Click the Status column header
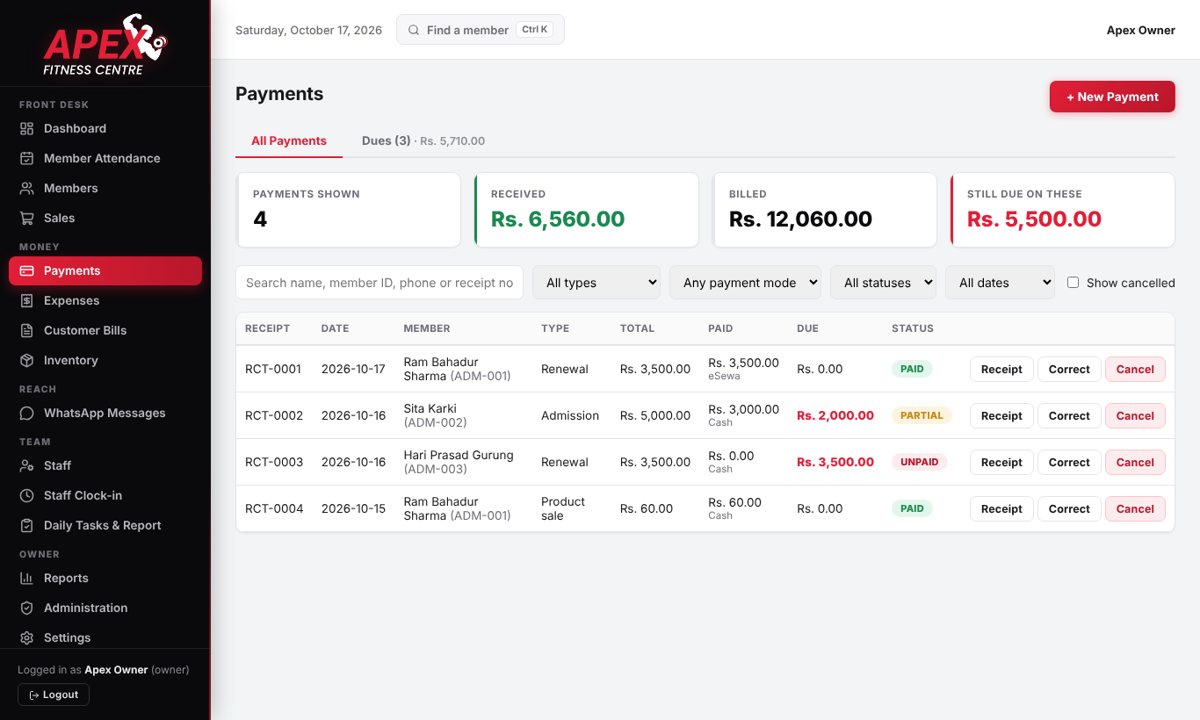1200x720 pixels. click(912, 328)
